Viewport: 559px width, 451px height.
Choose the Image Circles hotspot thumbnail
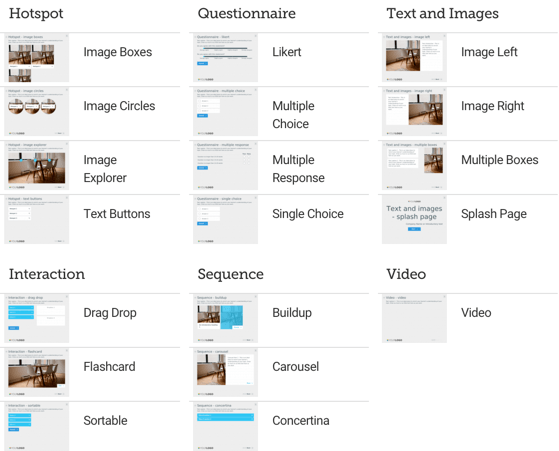37,112
